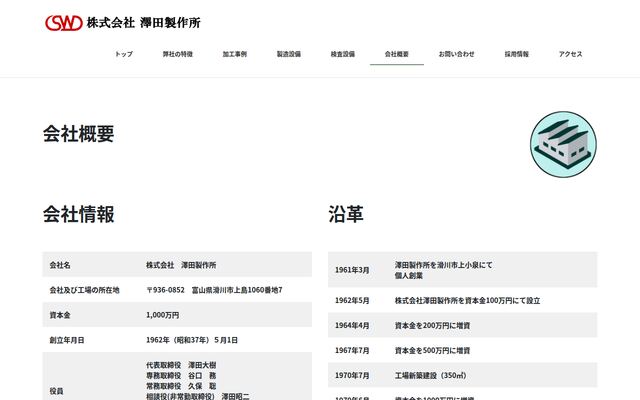Open the アクセス page link
640x400 pixels.
(571, 54)
